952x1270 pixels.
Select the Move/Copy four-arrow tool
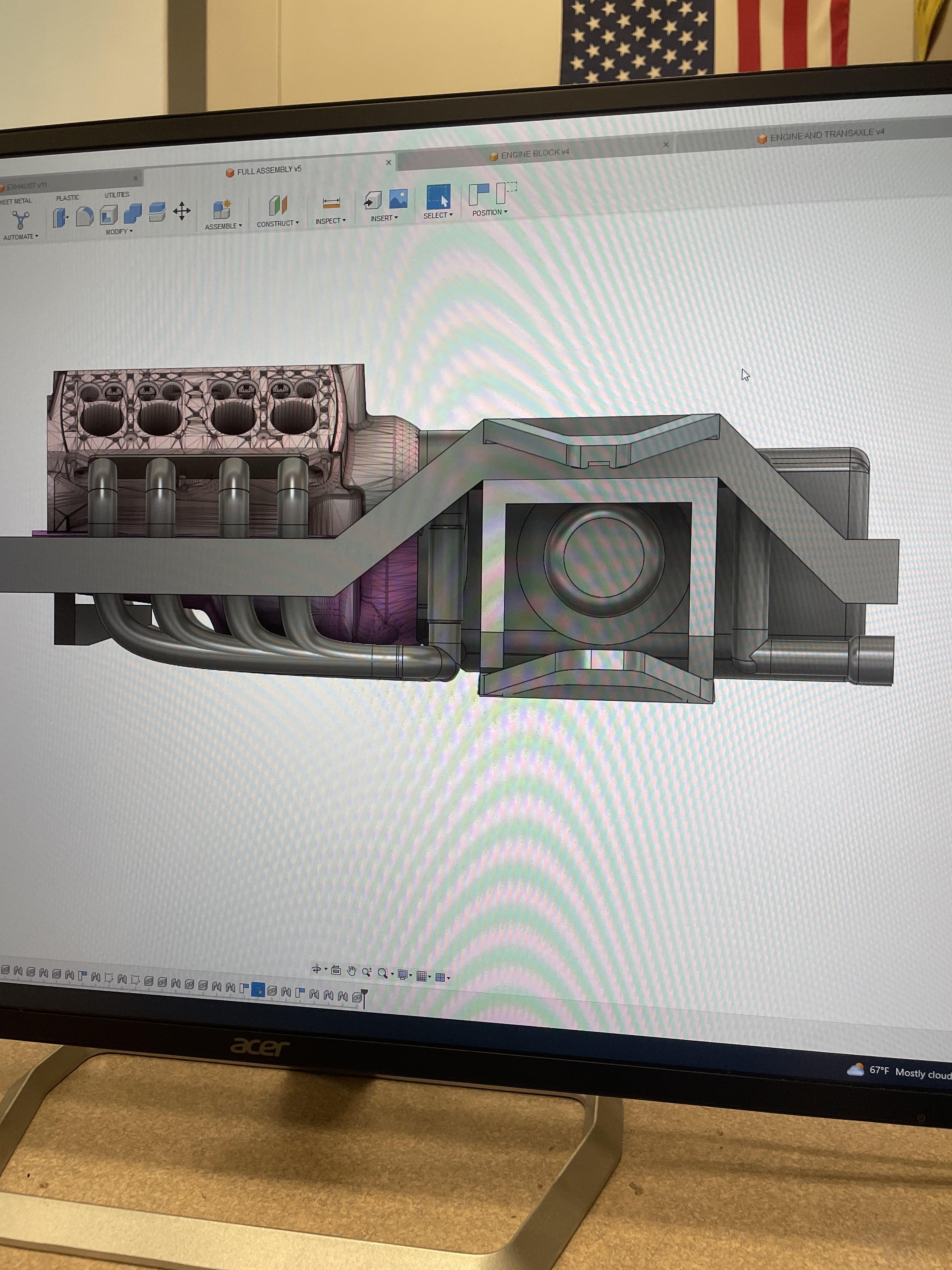tap(182, 211)
